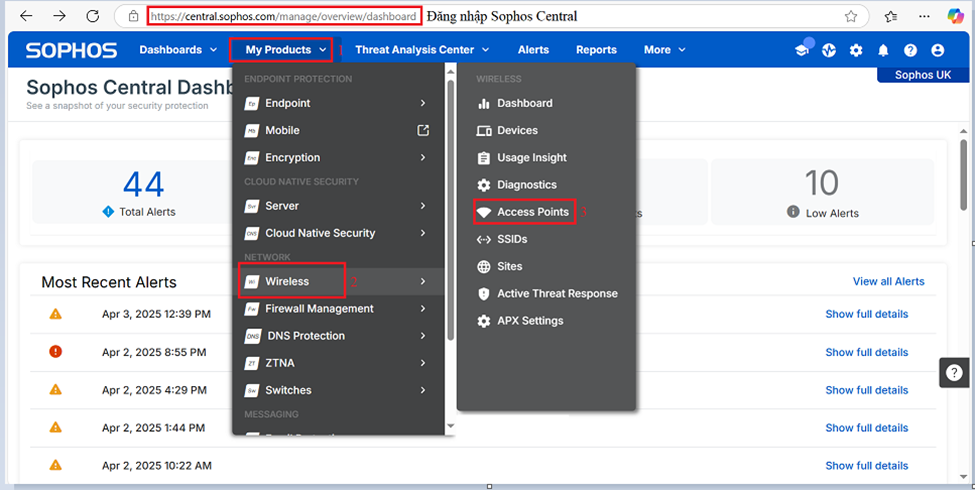Open Access Points in Wireless submenu

pos(532,212)
